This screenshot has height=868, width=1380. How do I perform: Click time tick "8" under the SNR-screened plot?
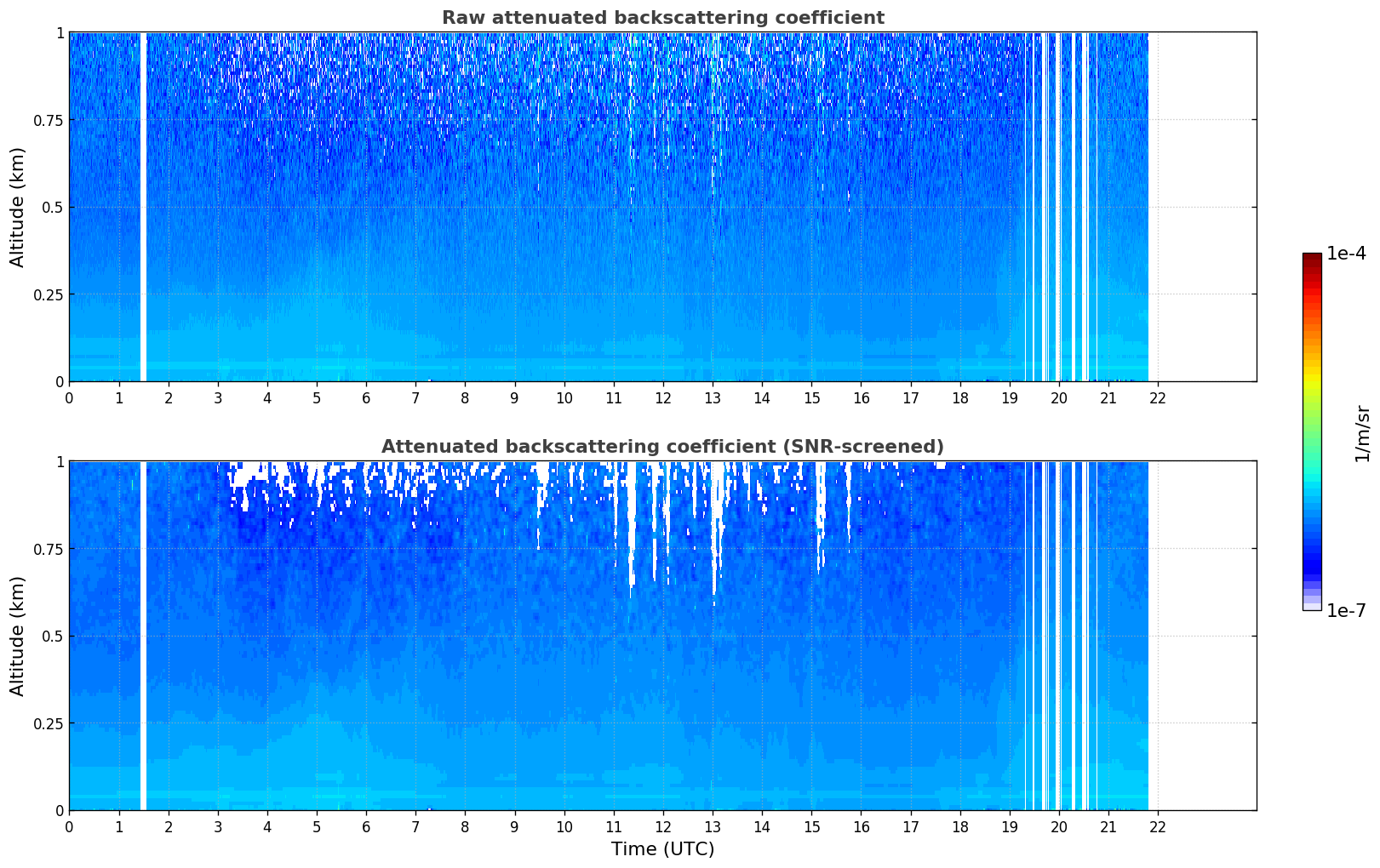(465, 826)
